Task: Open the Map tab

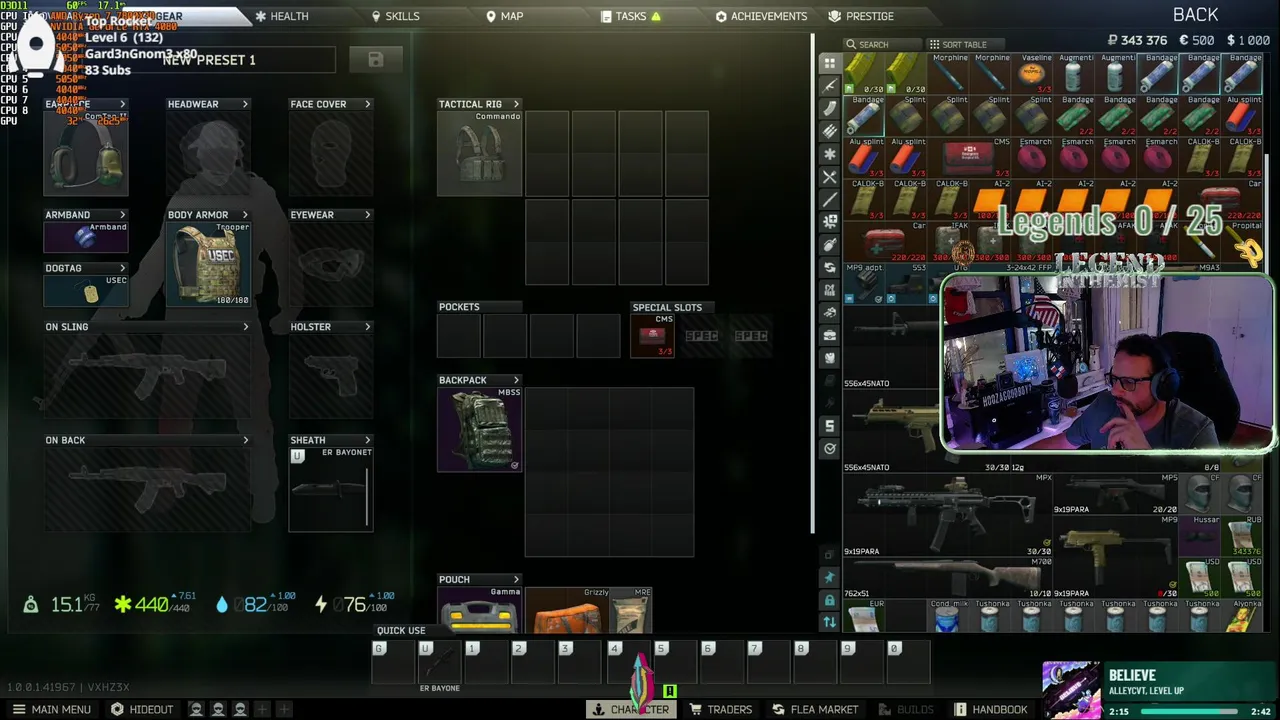Action: pos(504,16)
